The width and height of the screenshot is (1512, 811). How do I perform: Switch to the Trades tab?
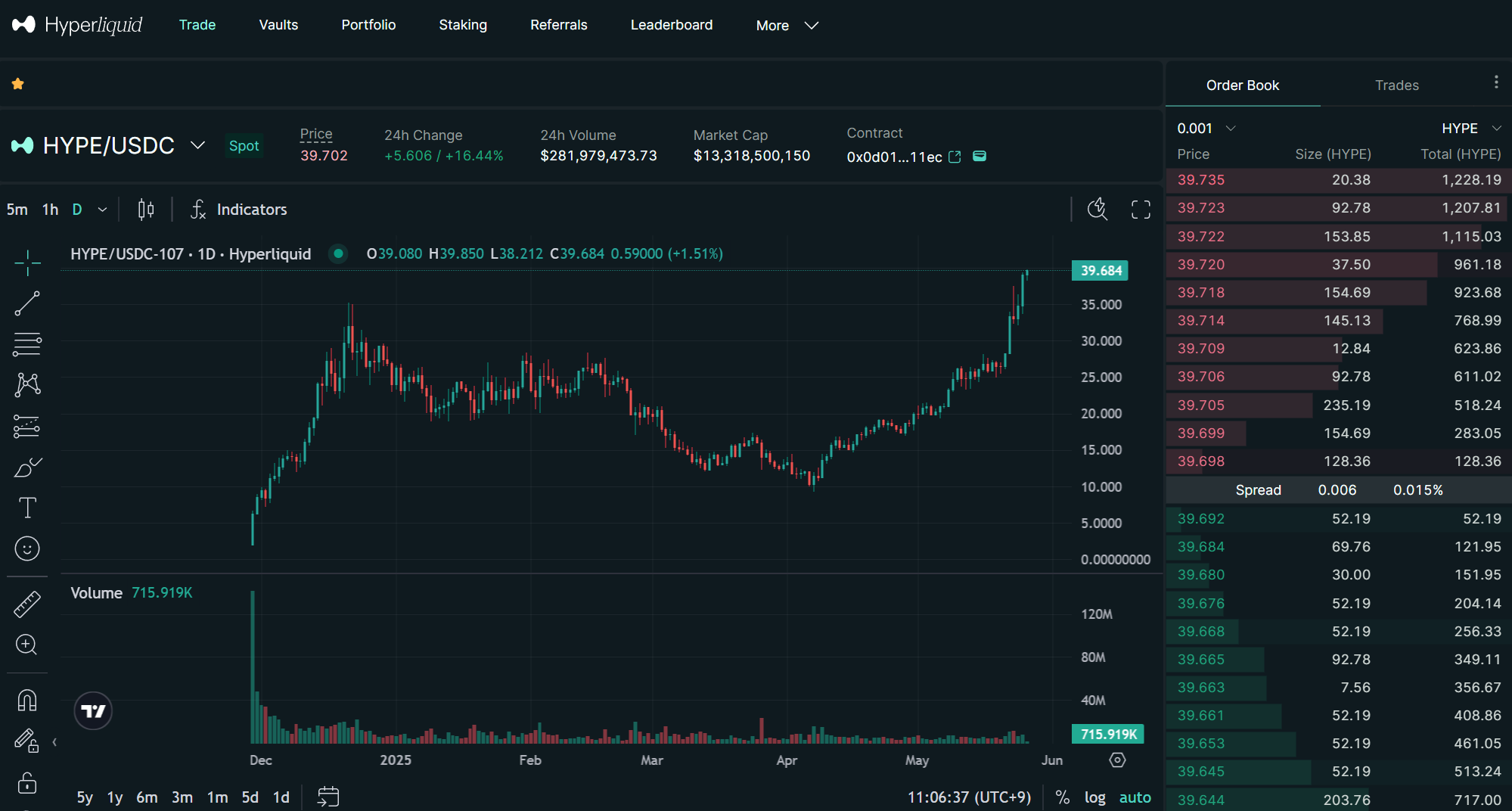click(1396, 85)
